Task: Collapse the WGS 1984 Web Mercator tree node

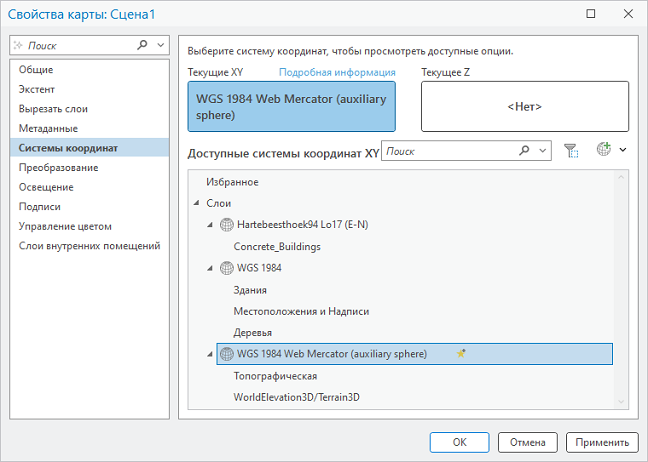Action: click(210, 354)
